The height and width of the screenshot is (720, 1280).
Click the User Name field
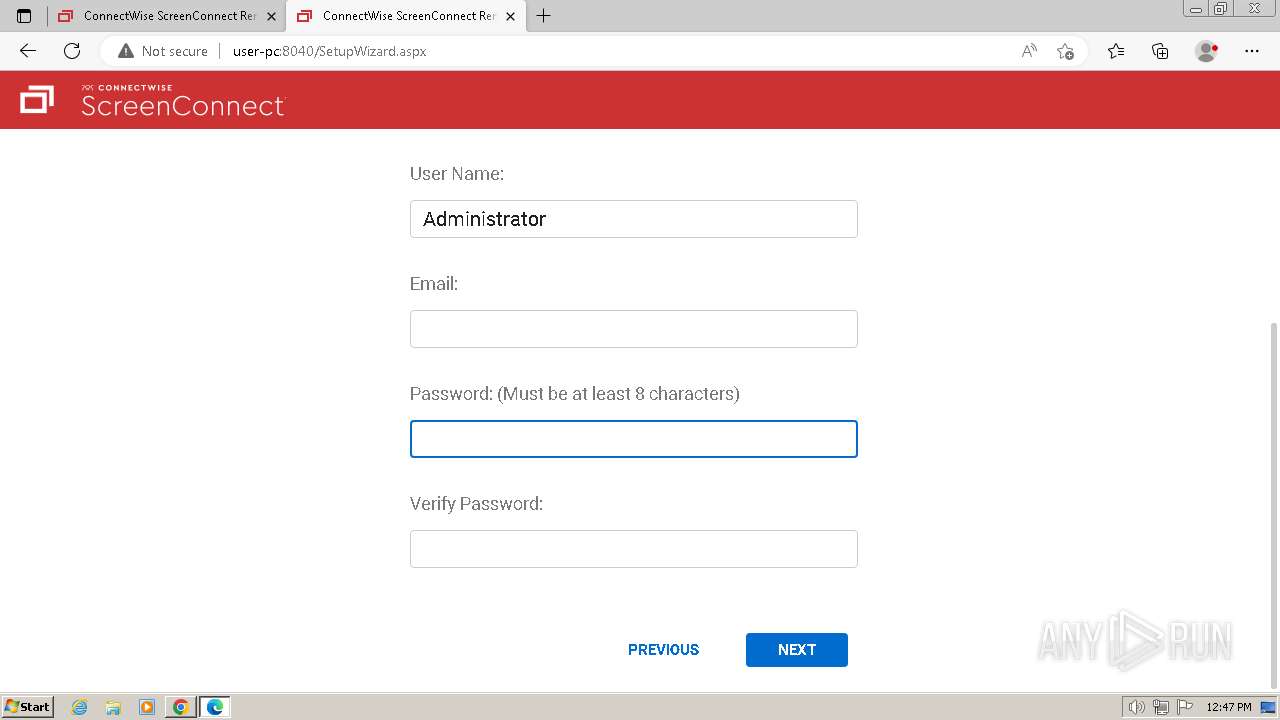tap(633, 219)
